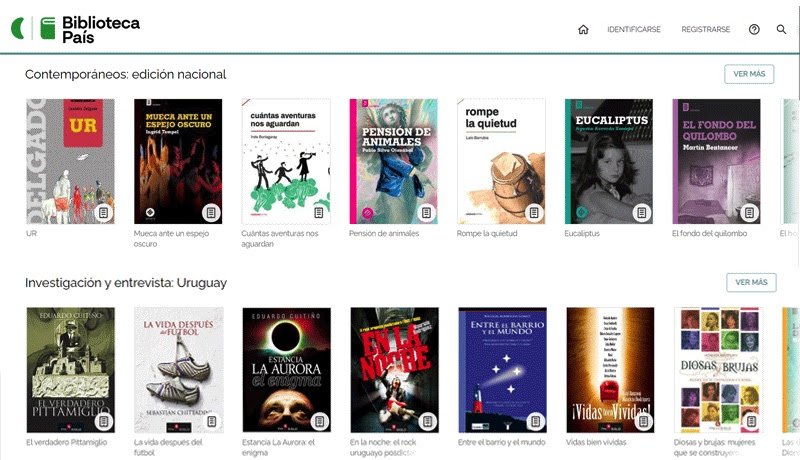This screenshot has height=460, width=800.
Task: Open search with the magnifier icon
Action: pos(782,29)
